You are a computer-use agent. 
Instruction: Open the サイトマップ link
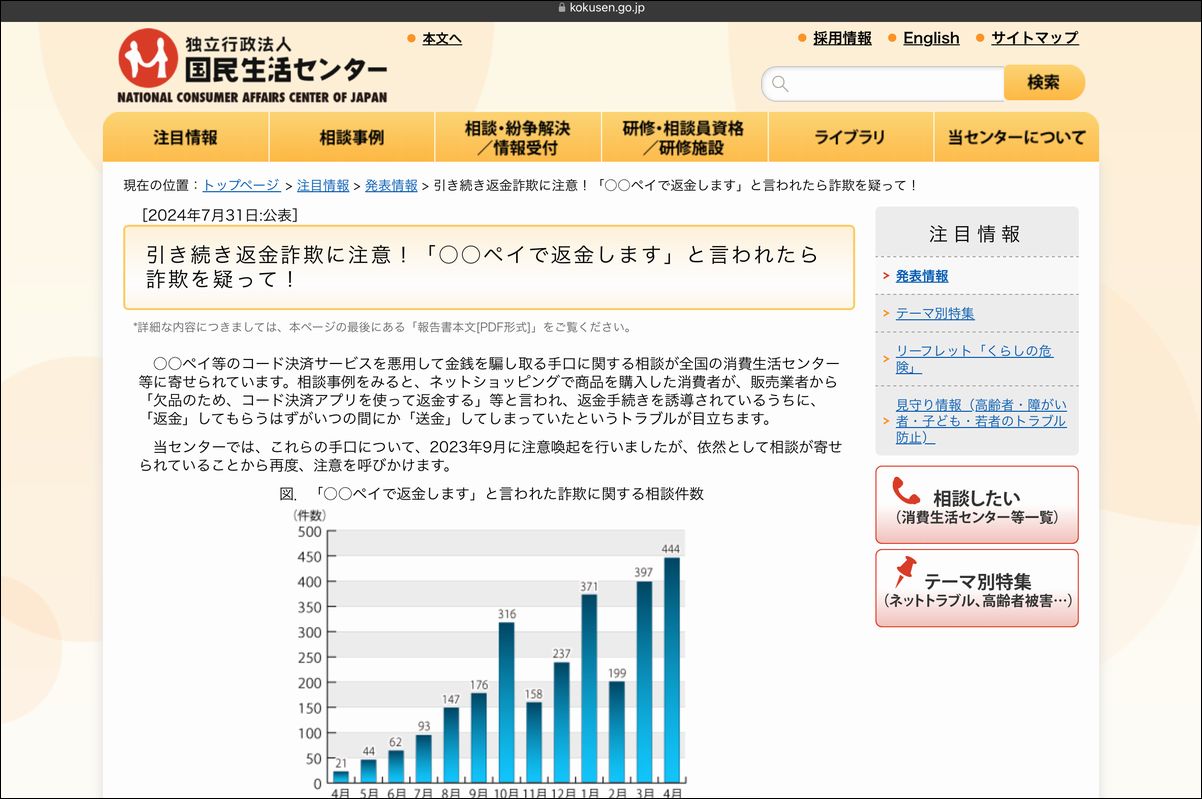click(x=1035, y=38)
